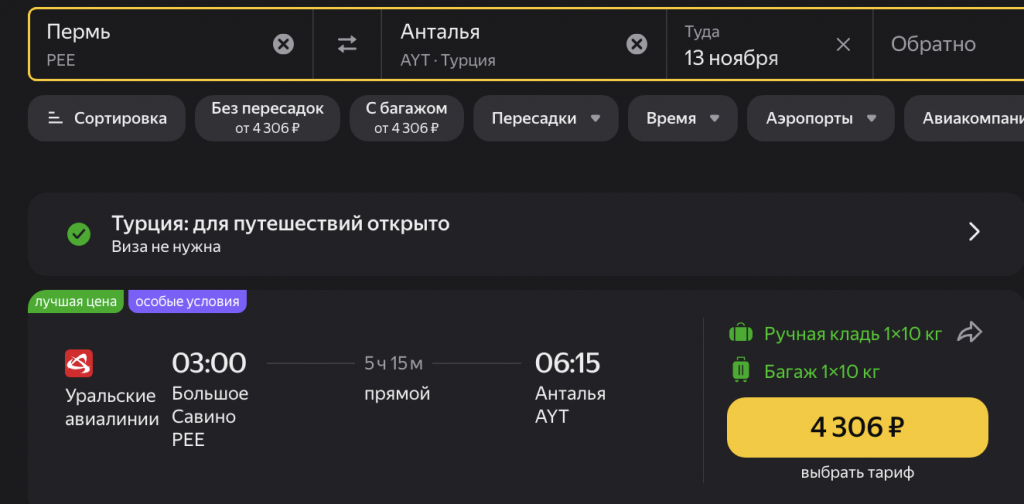Clear the Анталья destination field
This screenshot has width=1024, height=504.
click(x=636, y=44)
